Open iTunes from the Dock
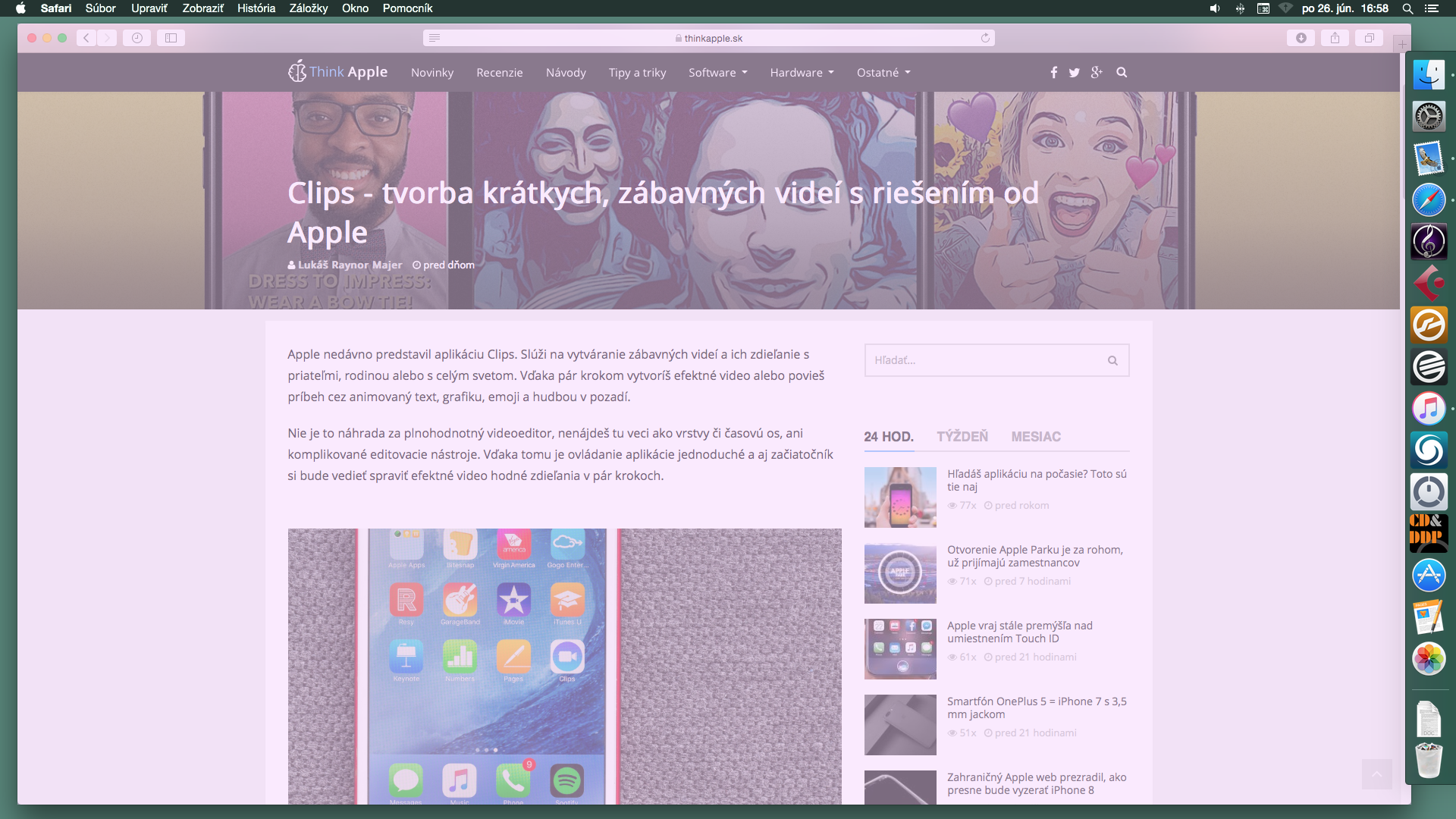Image resolution: width=1456 pixels, height=819 pixels. [1429, 409]
